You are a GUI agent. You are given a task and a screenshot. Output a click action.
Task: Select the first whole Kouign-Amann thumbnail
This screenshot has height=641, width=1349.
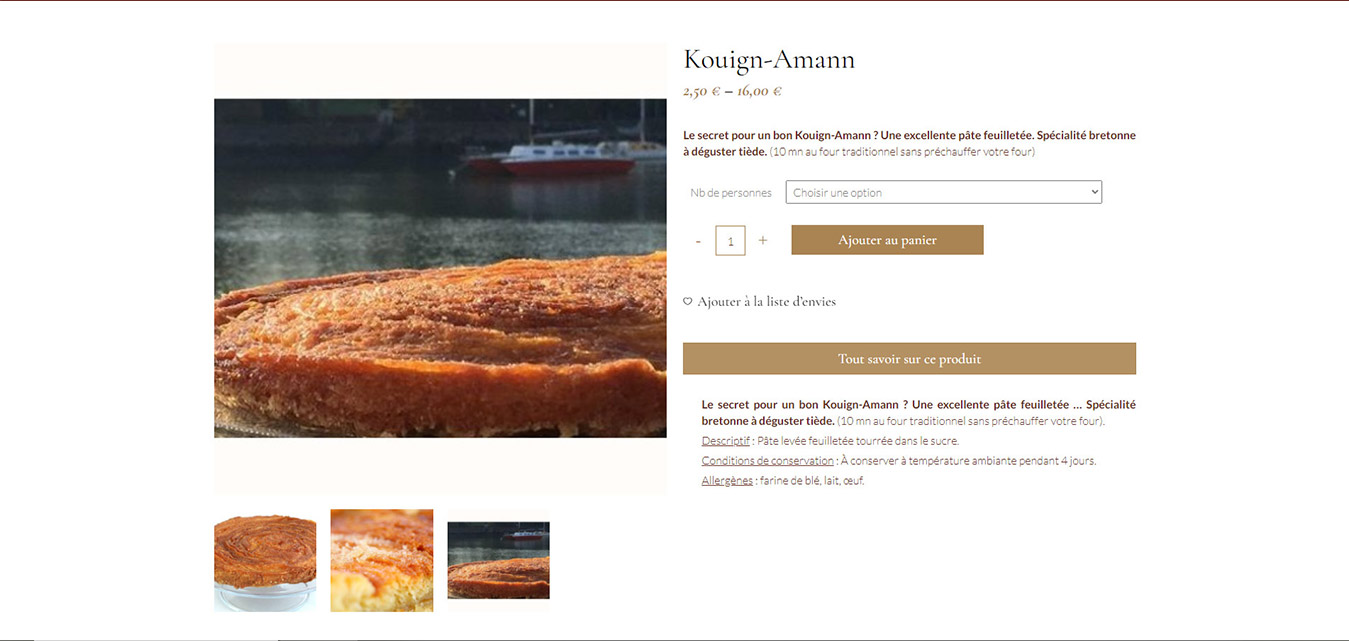pyautogui.click(x=265, y=560)
